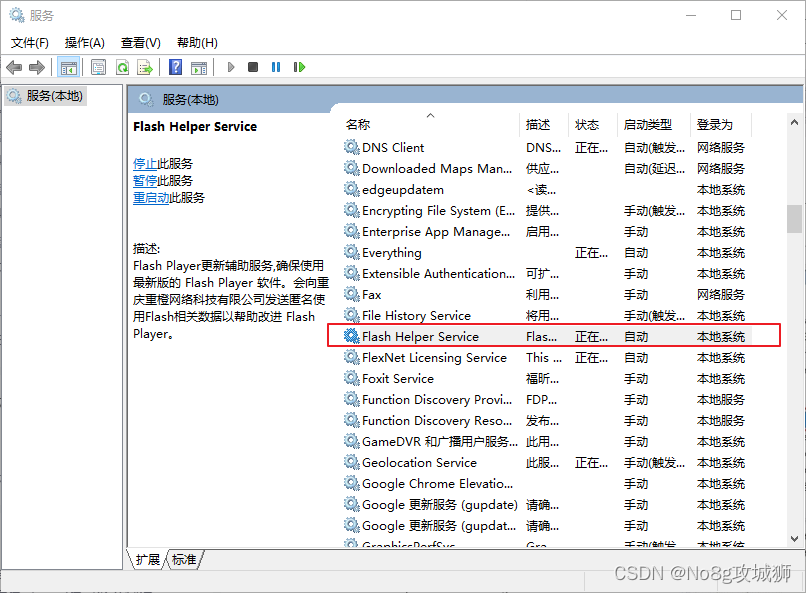Click the Restart Service toolbar icon
This screenshot has width=806, height=593.
pos(299,67)
